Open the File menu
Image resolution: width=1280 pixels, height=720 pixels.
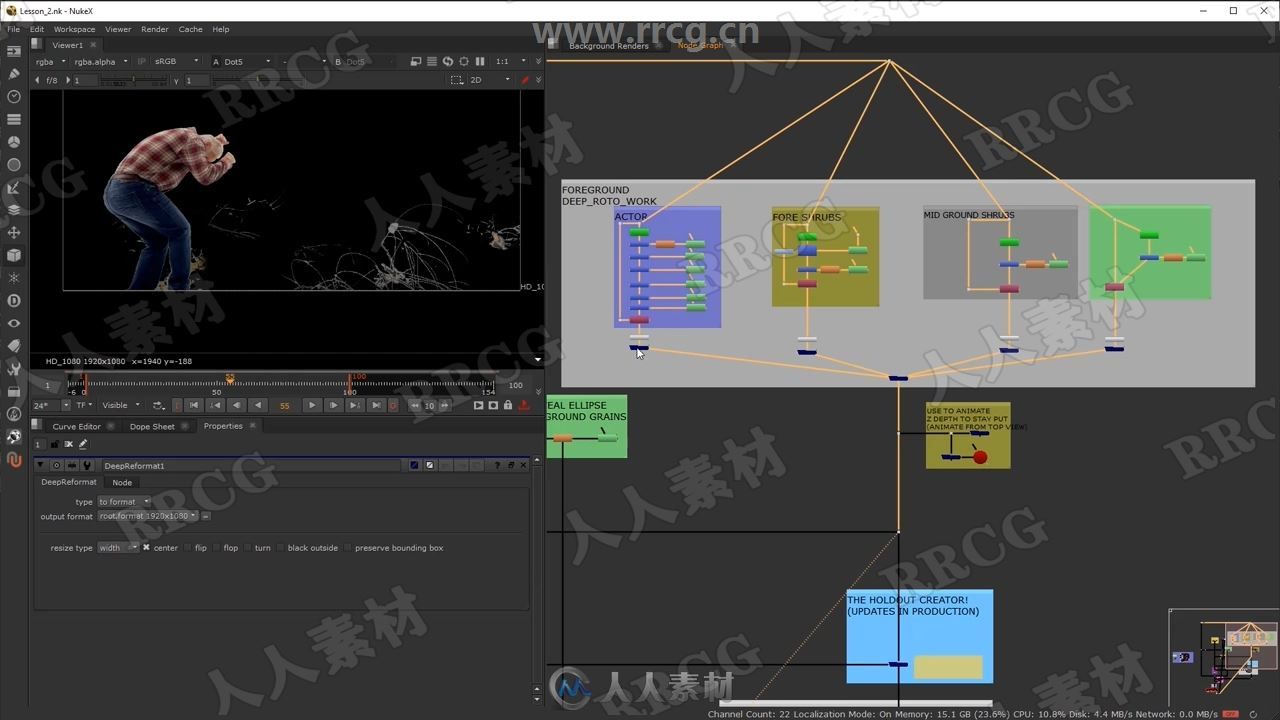(x=13, y=29)
